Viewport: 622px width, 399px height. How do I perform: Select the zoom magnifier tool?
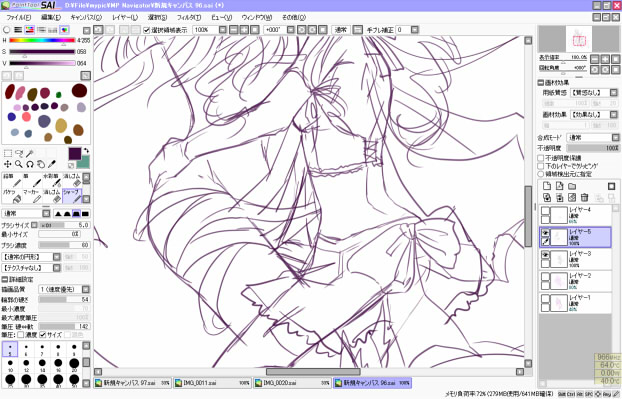[19, 164]
